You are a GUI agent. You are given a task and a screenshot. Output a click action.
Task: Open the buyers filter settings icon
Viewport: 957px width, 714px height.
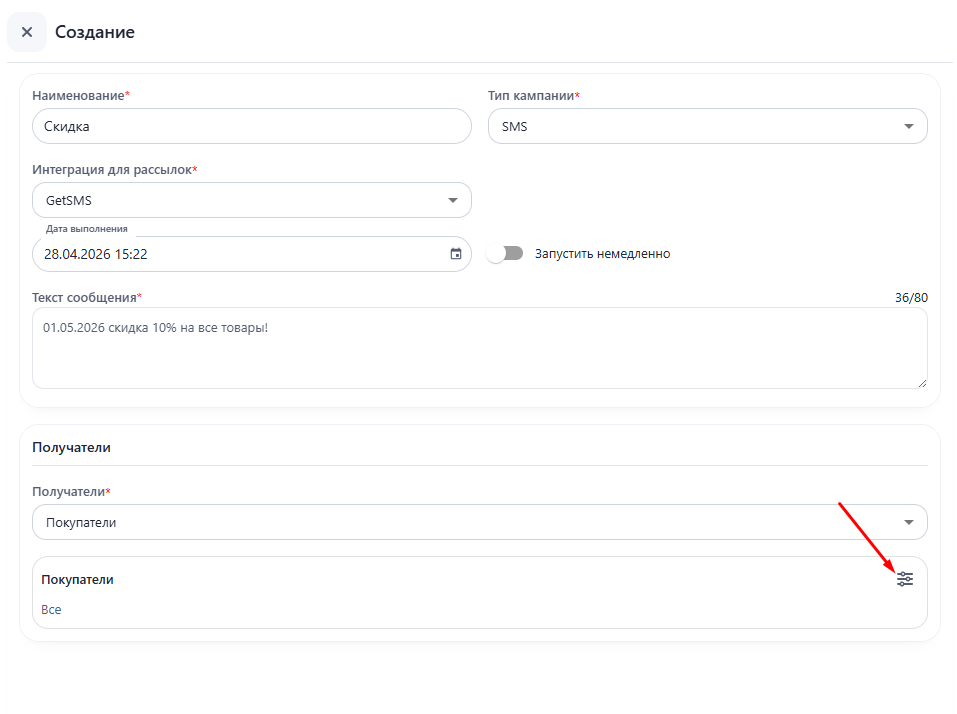point(905,579)
